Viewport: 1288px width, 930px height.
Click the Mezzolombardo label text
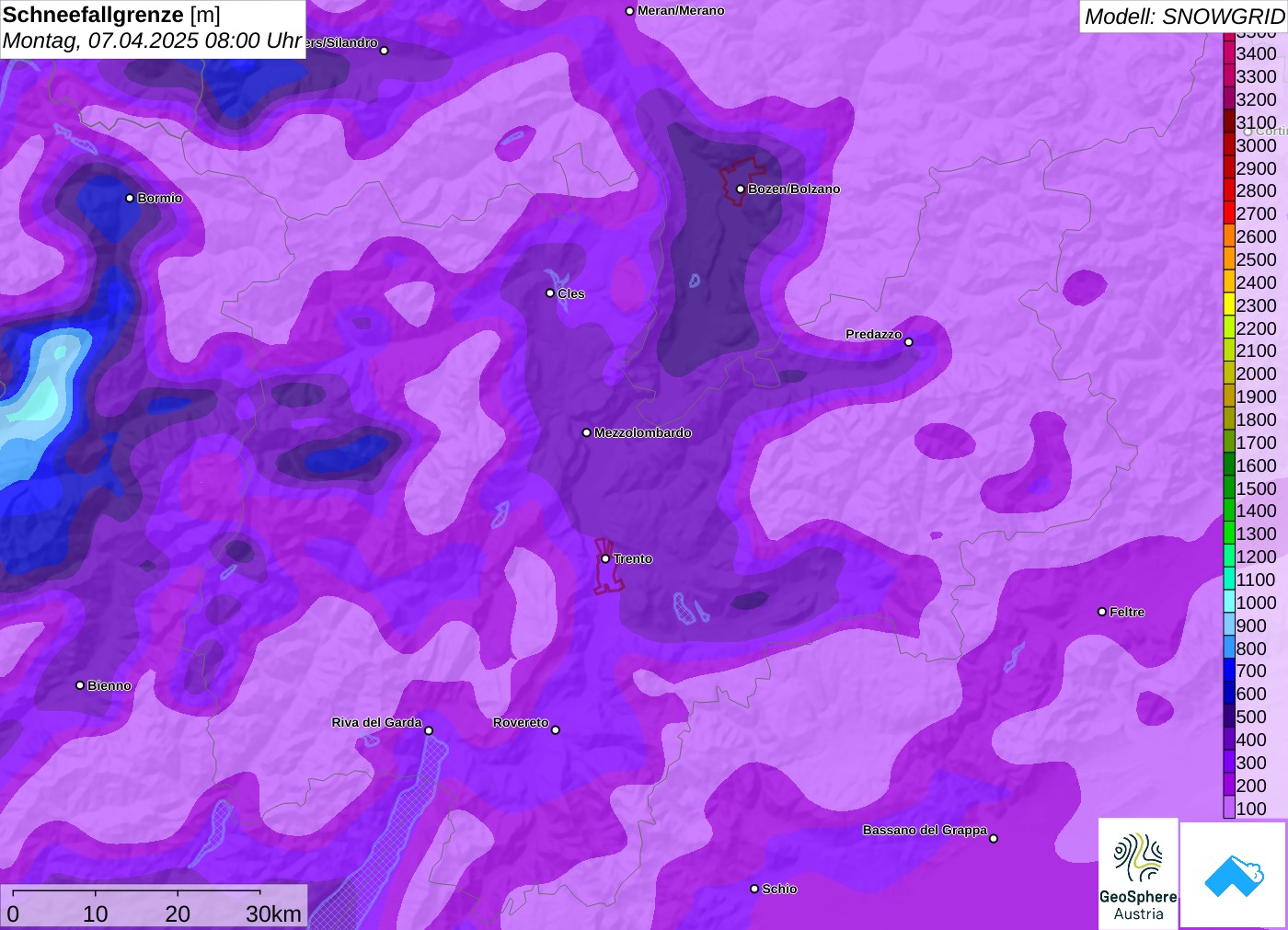pos(643,432)
